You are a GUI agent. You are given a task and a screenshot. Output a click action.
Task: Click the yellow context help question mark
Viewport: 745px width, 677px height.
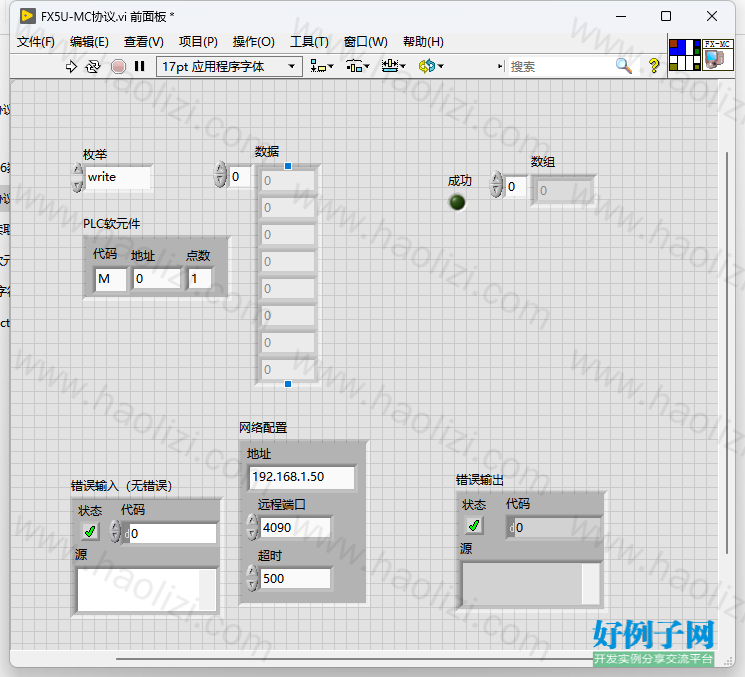point(654,66)
